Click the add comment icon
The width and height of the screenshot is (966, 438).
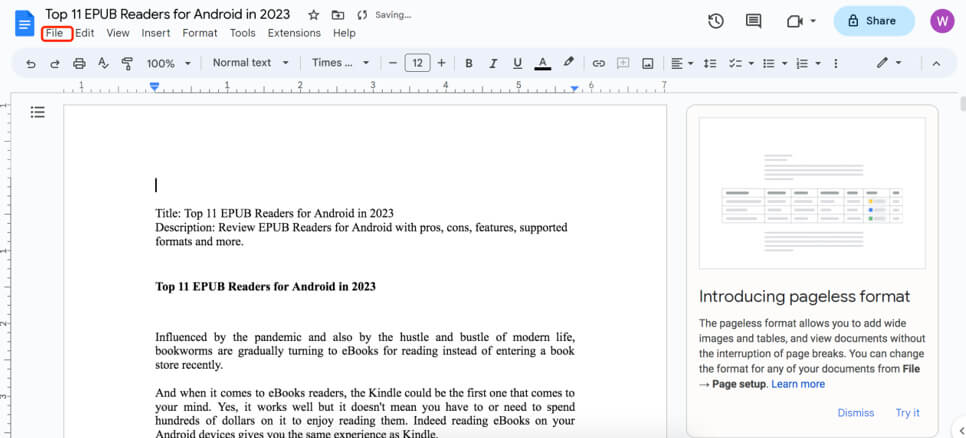[x=623, y=63]
